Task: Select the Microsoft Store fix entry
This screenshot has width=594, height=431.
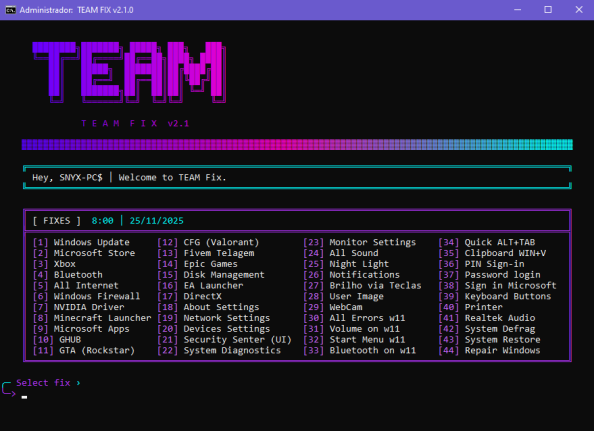Action: (84, 253)
